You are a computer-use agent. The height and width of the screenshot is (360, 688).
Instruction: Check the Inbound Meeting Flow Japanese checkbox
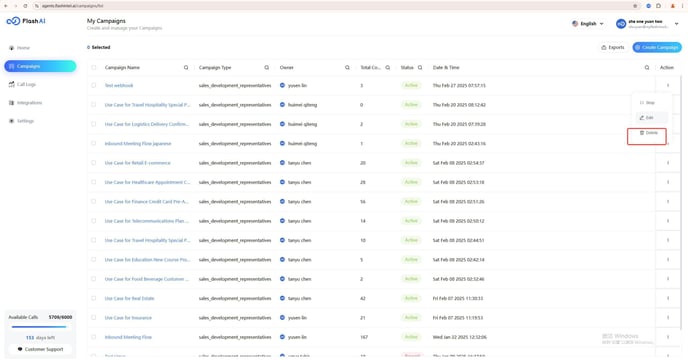tap(93, 144)
